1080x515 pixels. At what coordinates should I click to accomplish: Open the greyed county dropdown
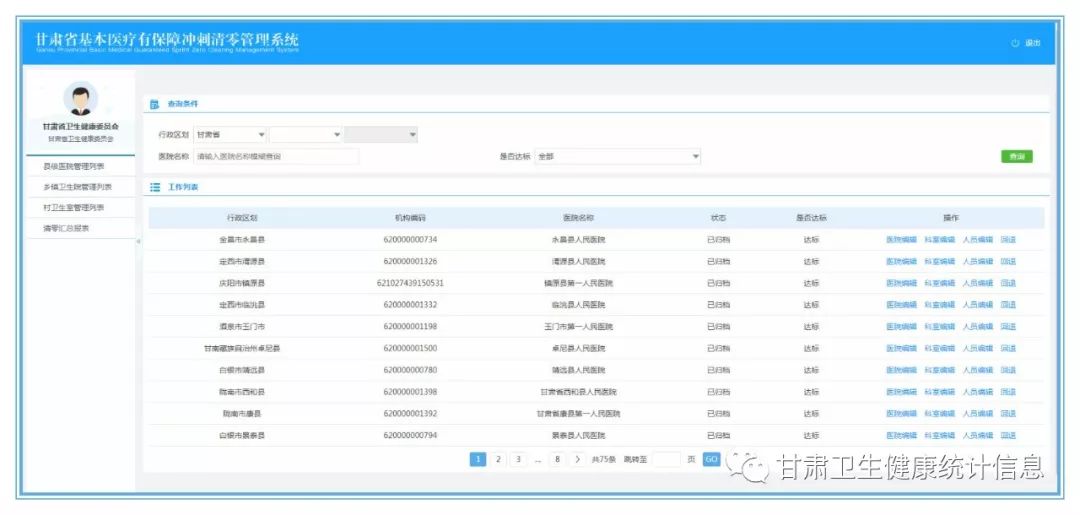(381, 135)
